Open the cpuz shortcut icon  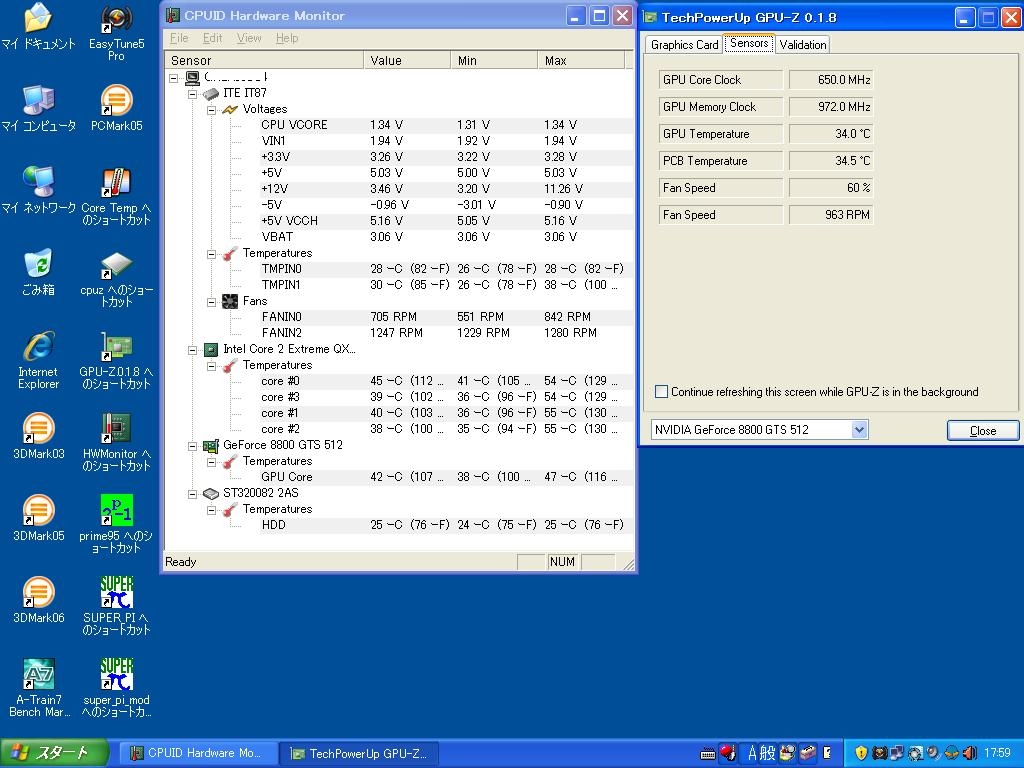point(116,266)
